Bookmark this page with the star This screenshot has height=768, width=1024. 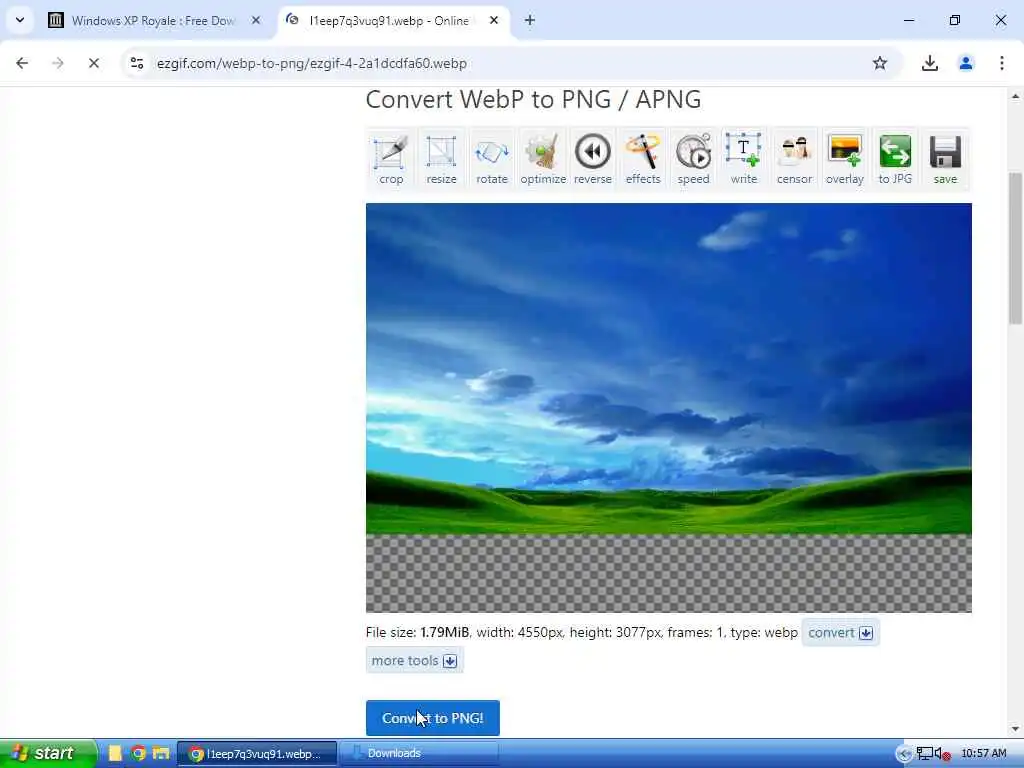[880, 63]
